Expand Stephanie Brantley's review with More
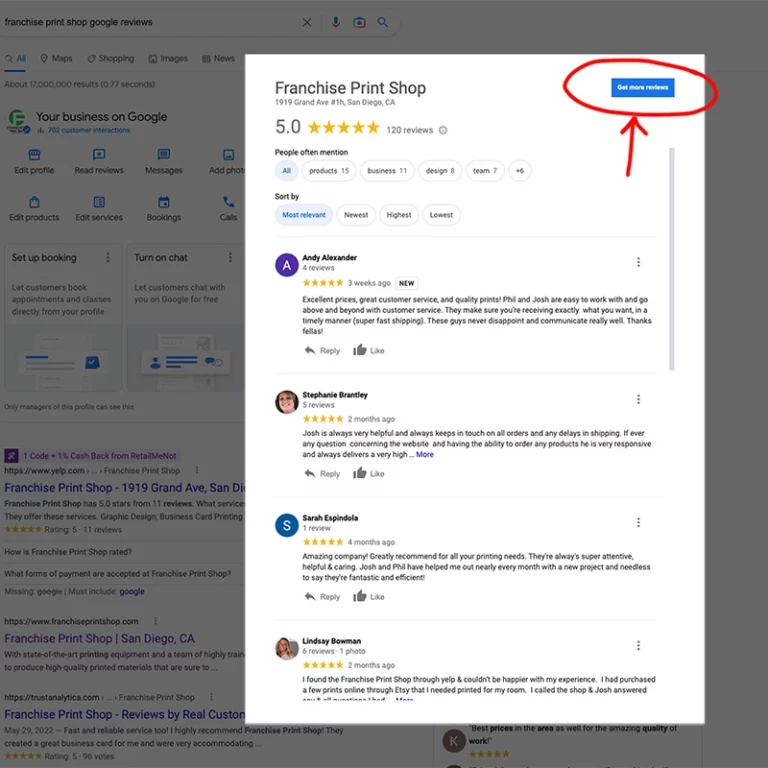 pos(425,455)
